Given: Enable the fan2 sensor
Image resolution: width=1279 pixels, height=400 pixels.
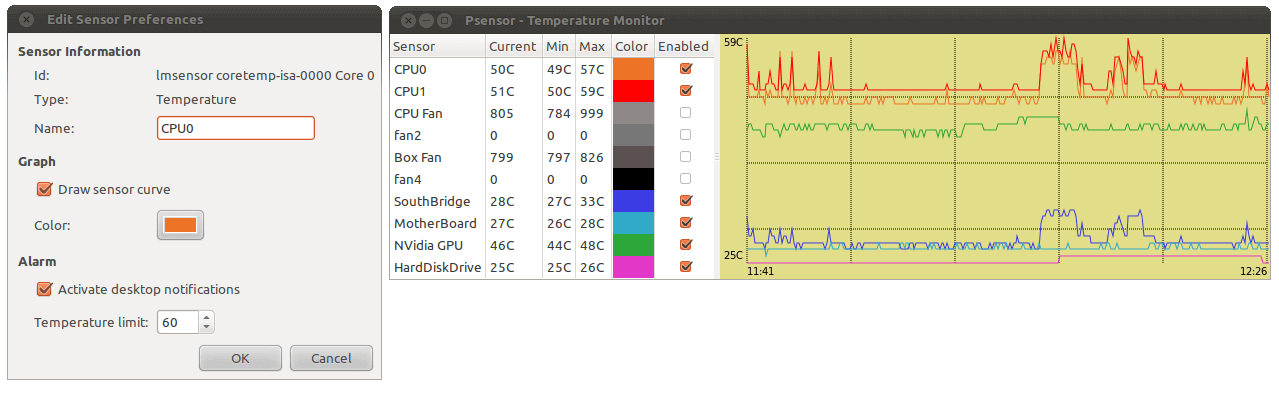Looking at the screenshot, I should tap(685, 135).
